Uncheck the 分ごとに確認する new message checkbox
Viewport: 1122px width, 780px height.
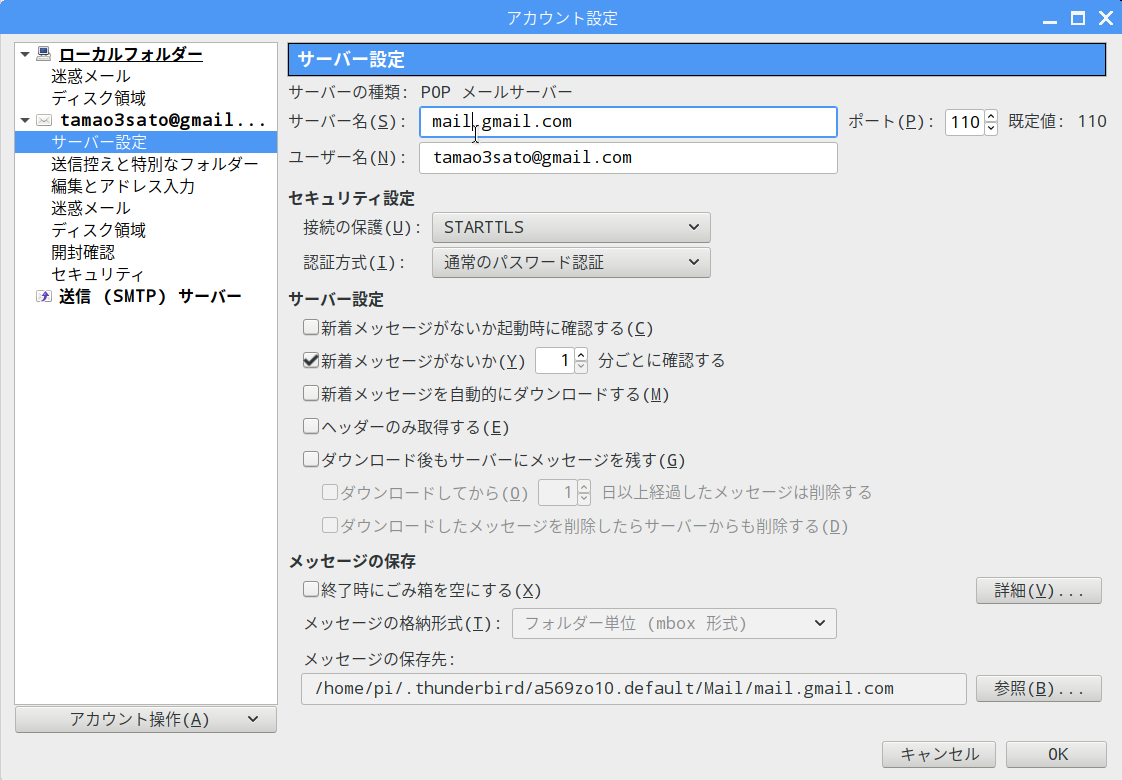click(x=311, y=361)
